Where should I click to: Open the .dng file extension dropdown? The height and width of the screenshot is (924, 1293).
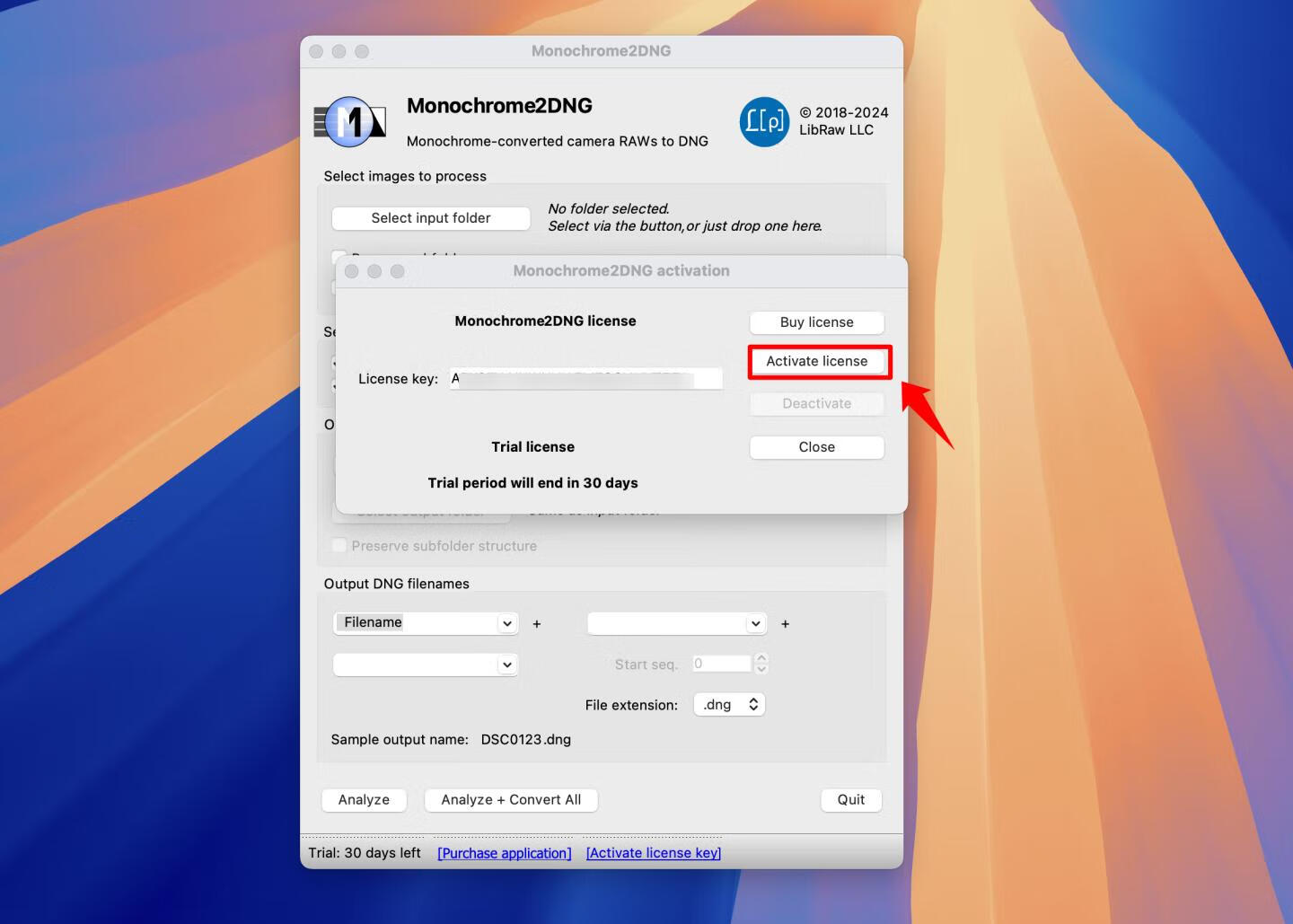(x=729, y=705)
